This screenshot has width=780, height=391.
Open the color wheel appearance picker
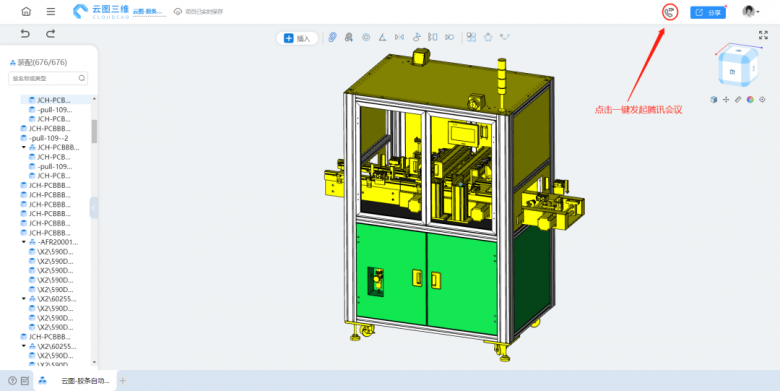[x=750, y=99]
